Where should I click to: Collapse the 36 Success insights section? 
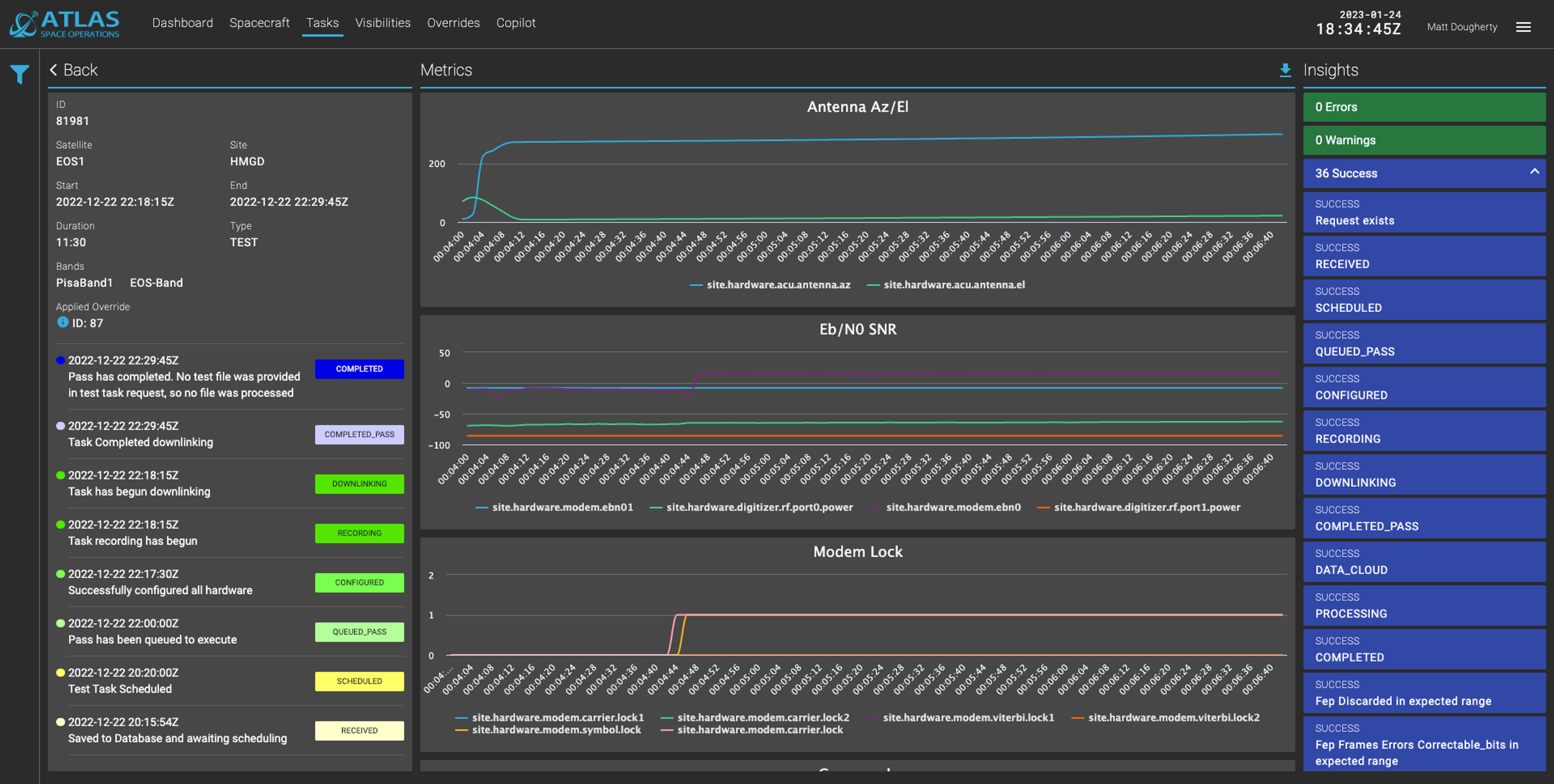point(1534,172)
